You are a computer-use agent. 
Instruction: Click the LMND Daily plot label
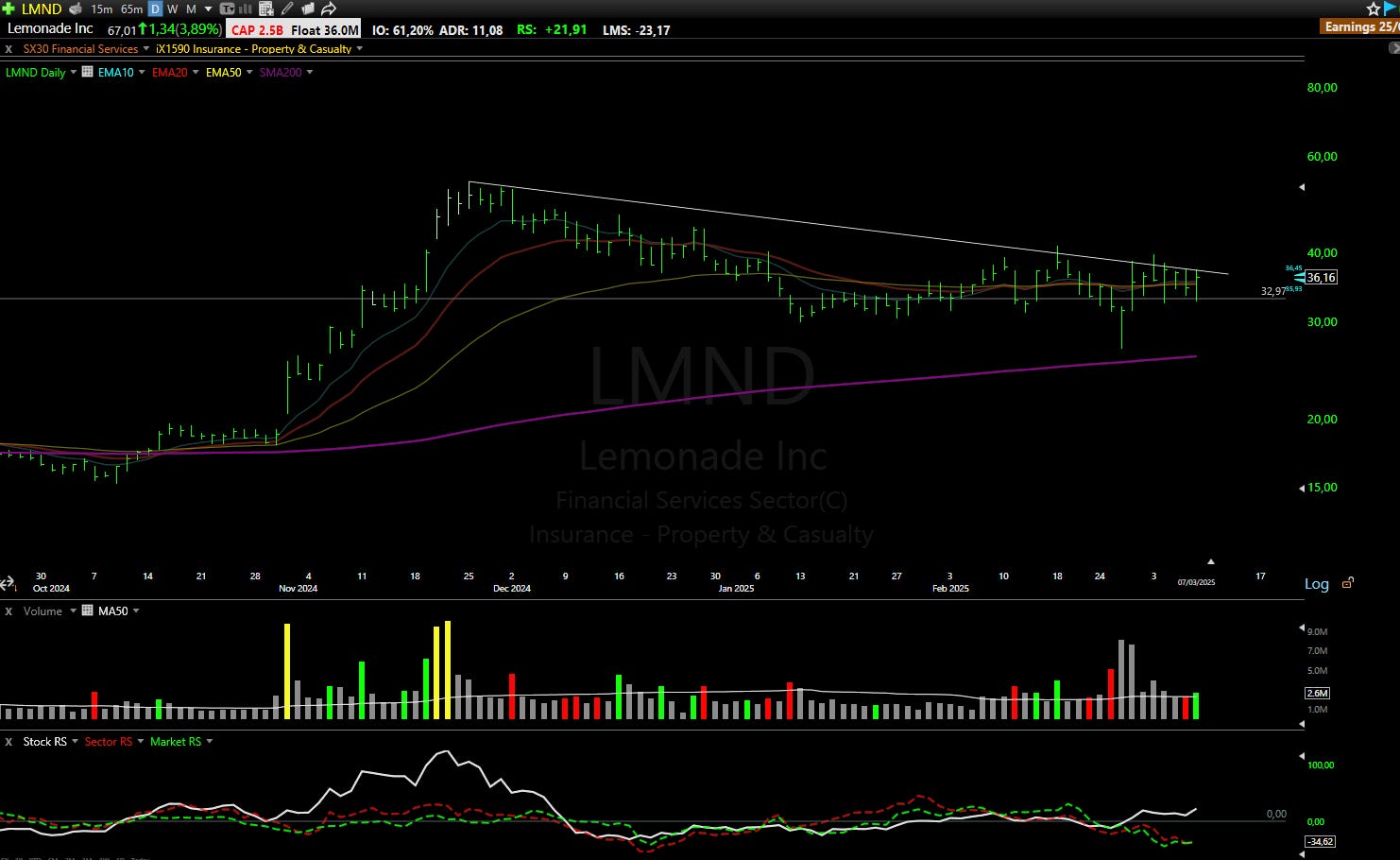36,73
